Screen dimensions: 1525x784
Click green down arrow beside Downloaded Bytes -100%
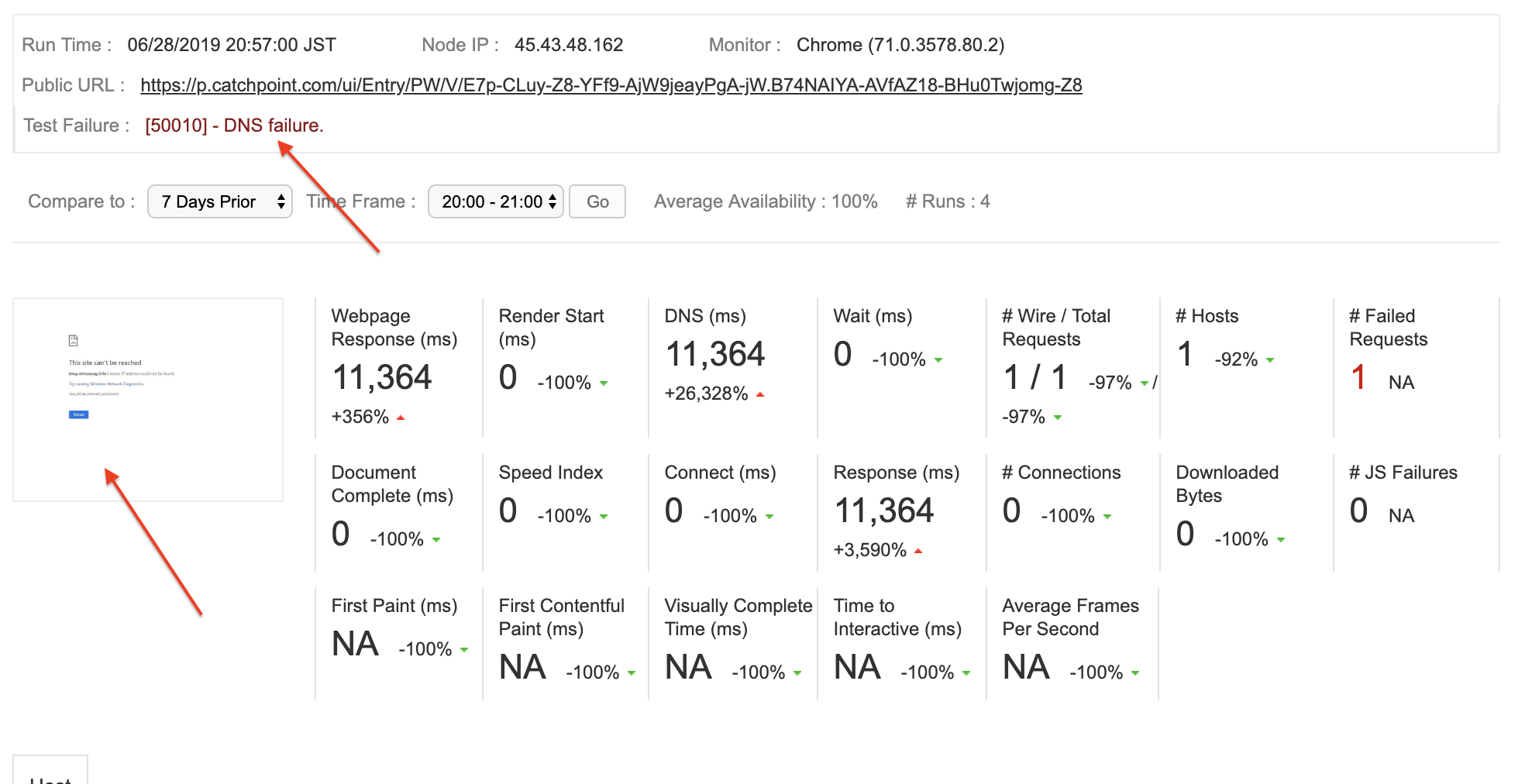(x=1281, y=540)
